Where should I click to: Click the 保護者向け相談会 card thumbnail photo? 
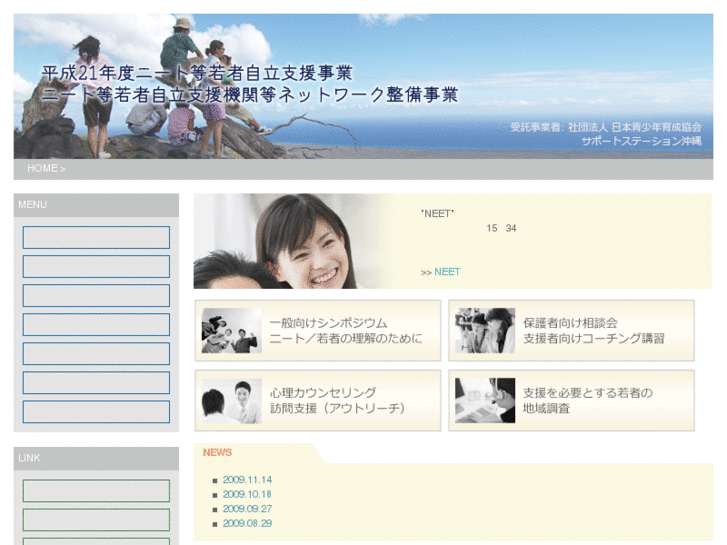(485, 331)
